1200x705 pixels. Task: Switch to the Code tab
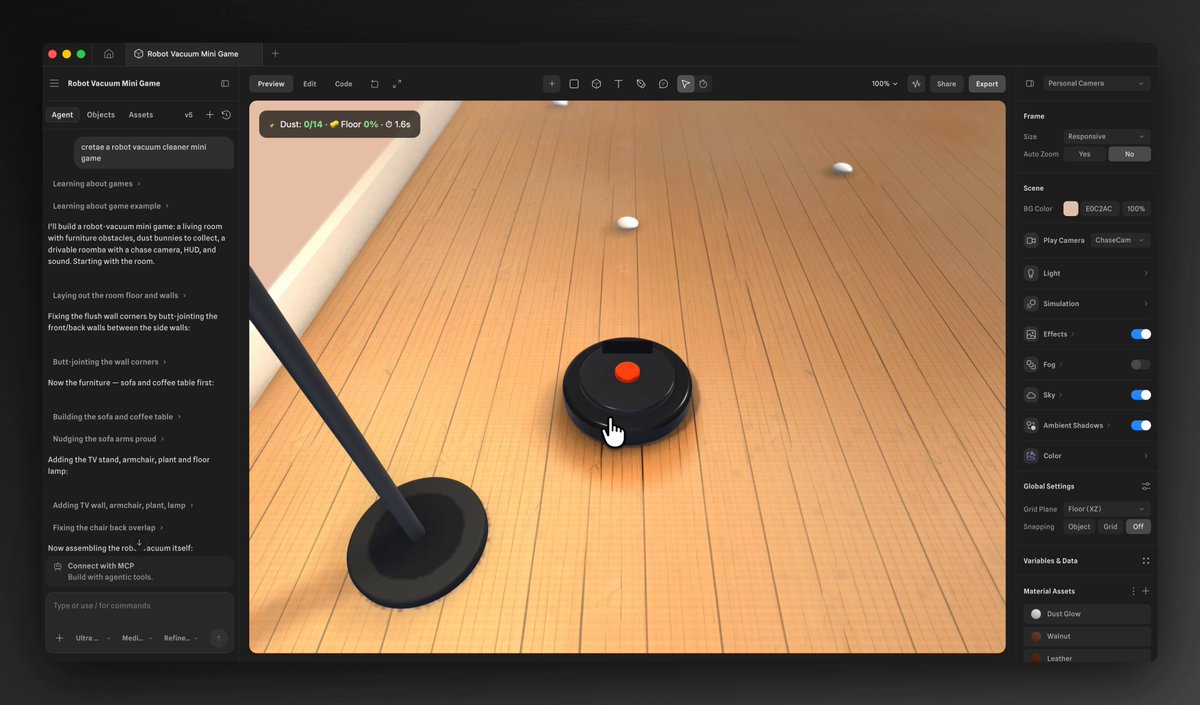pos(343,84)
